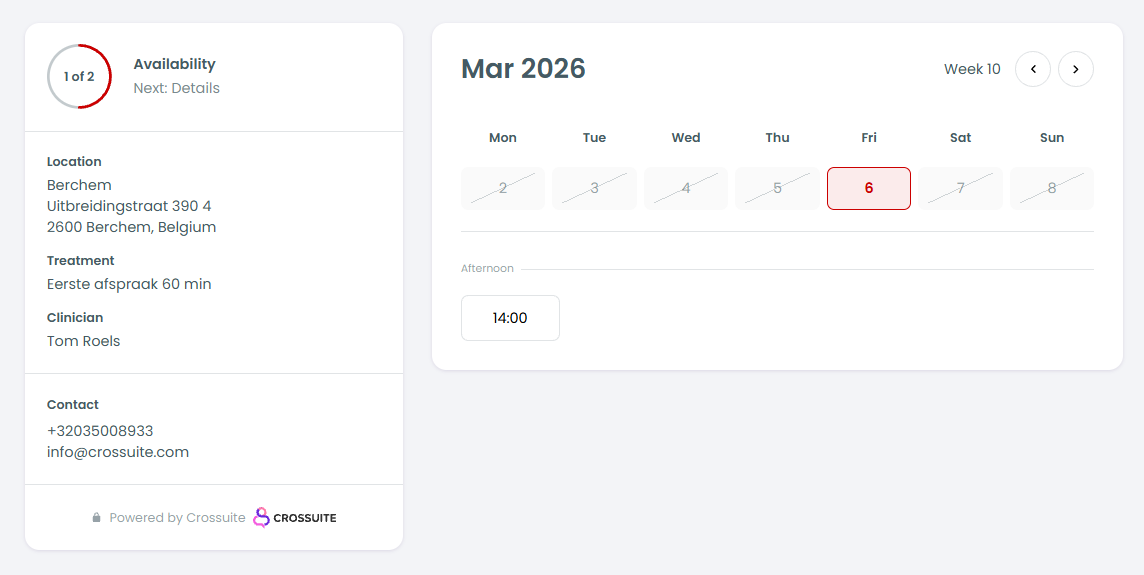
Task: Select Saturday the 7th
Action: tap(961, 188)
